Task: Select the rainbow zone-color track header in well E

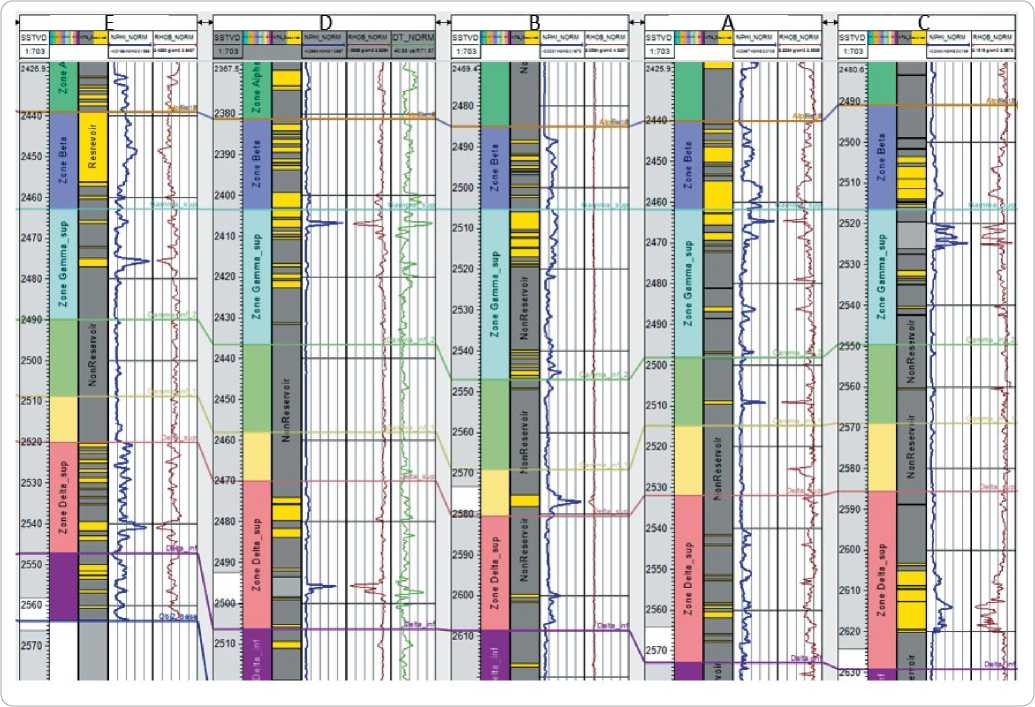Action: (x=64, y=38)
